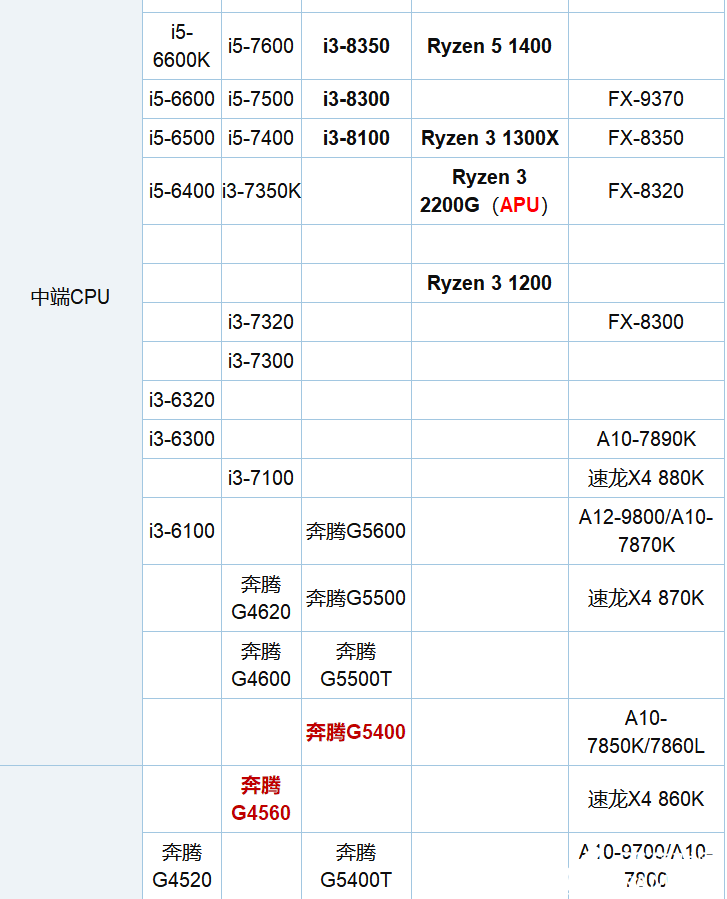
Task: Click the 奔腾 G4520 cell
Action: click(x=182, y=866)
